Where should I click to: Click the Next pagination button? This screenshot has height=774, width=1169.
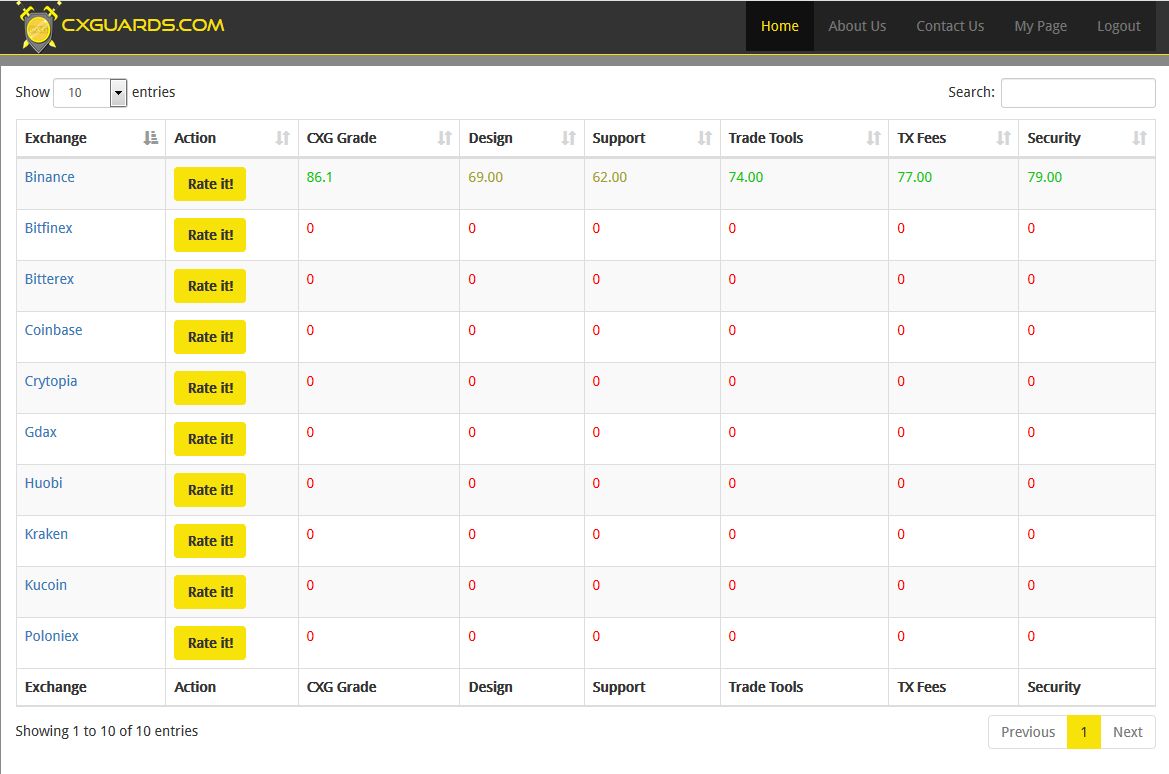tap(1128, 732)
